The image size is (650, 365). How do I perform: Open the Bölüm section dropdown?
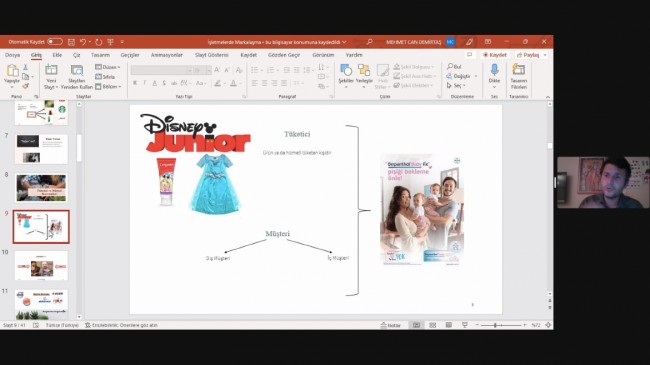point(108,87)
